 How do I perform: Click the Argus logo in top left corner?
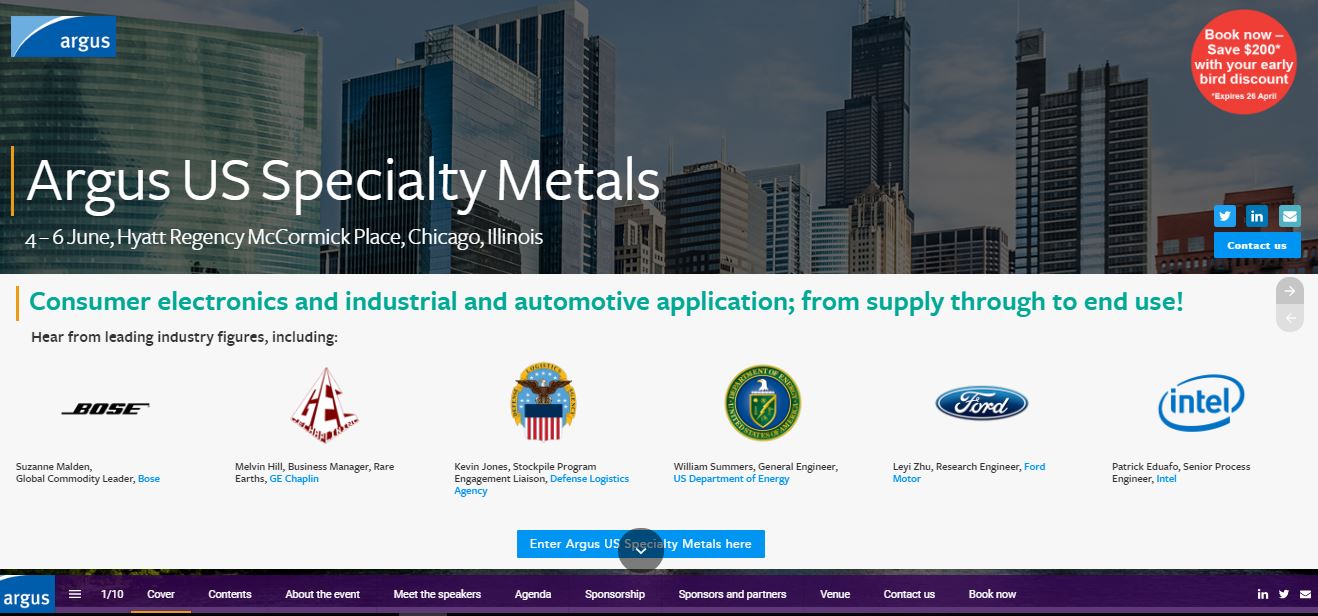pyautogui.click(x=63, y=37)
